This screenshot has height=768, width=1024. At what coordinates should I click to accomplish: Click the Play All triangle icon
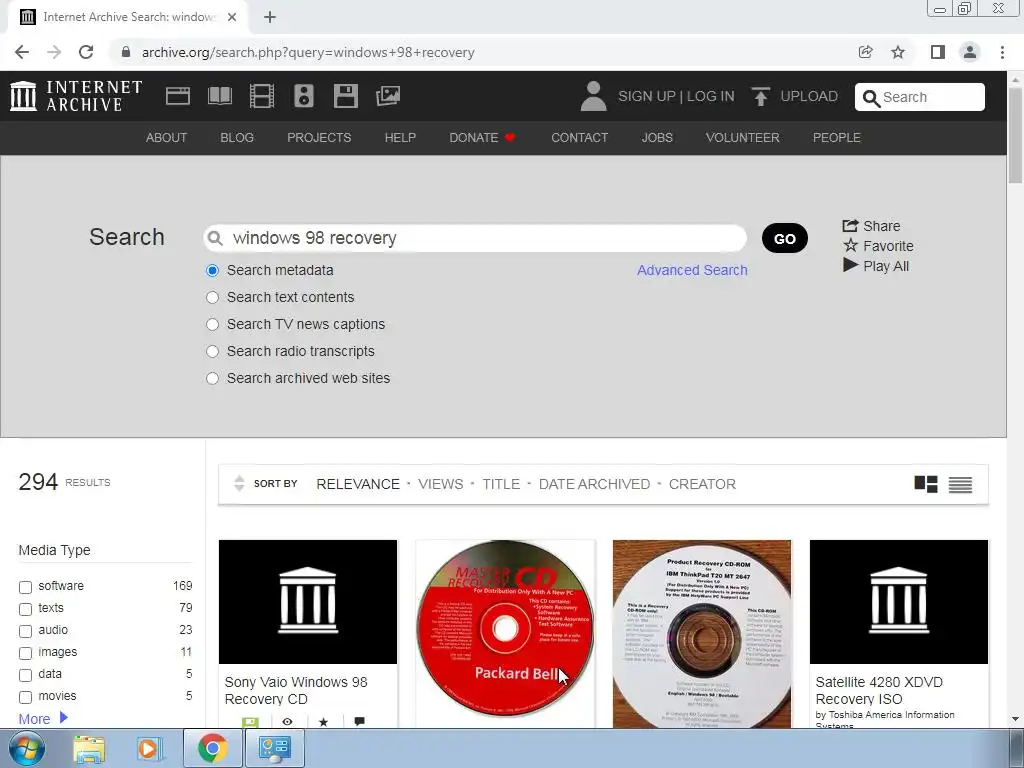[850, 265]
